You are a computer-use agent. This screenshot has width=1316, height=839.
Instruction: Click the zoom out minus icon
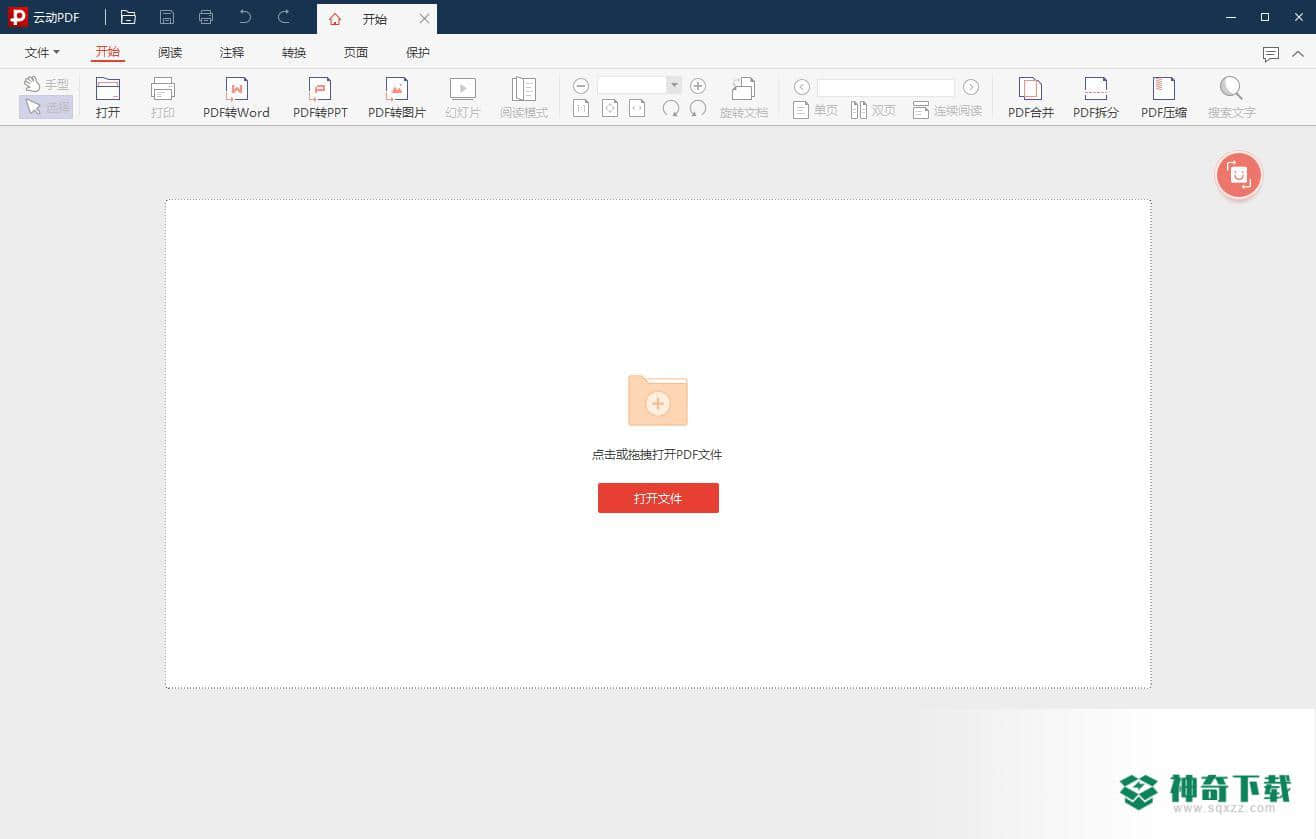pos(581,86)
